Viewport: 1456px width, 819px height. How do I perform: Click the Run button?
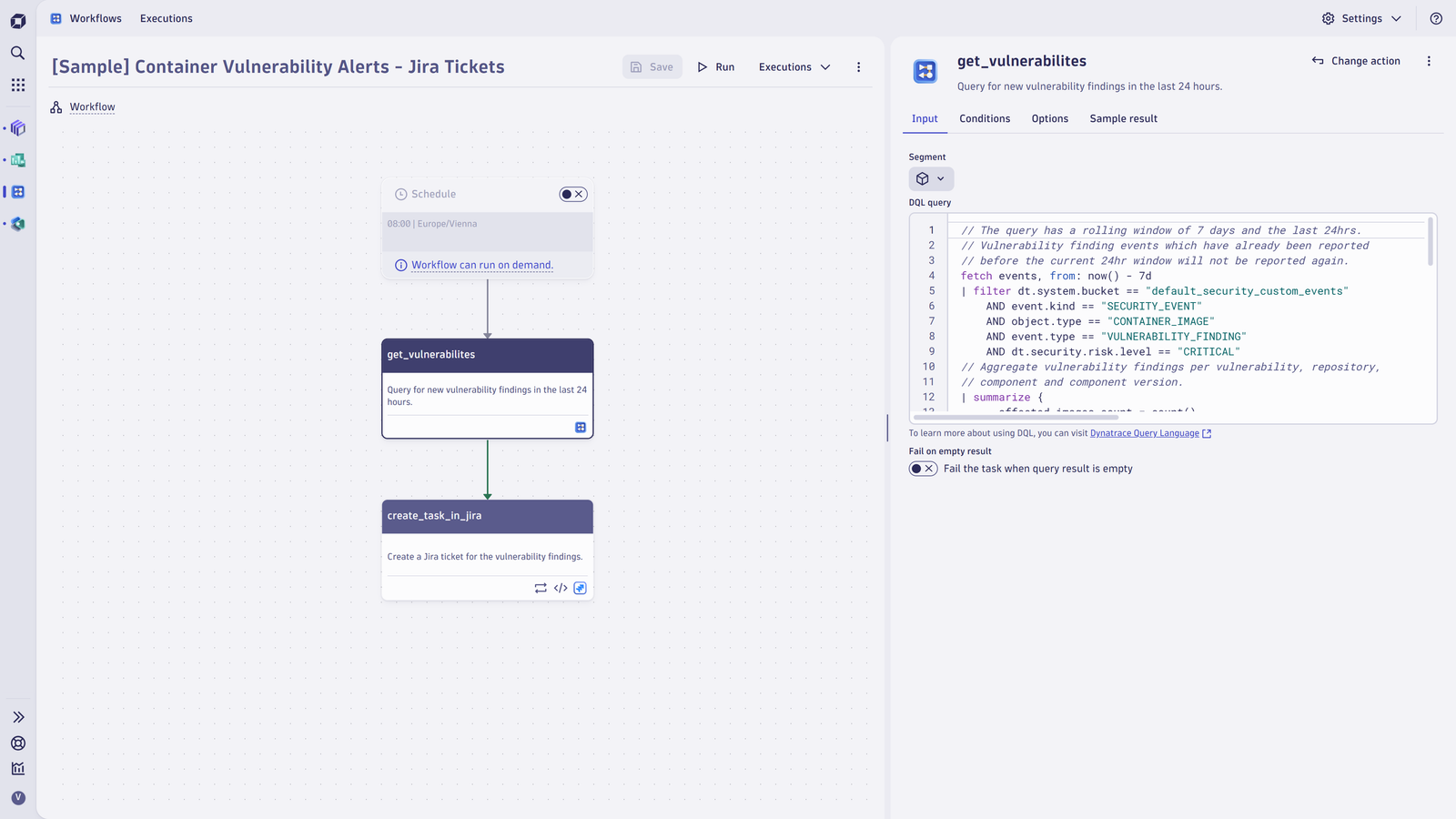point(716,67)
